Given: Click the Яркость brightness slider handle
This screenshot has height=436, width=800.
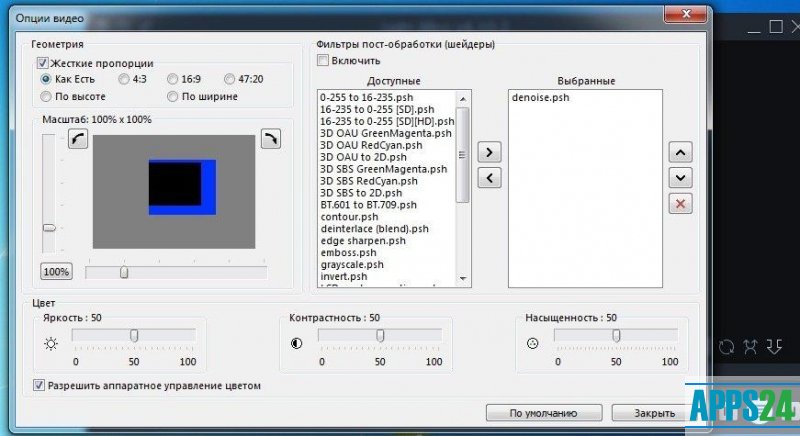Looking at the screenshot, I should point(133,336).
